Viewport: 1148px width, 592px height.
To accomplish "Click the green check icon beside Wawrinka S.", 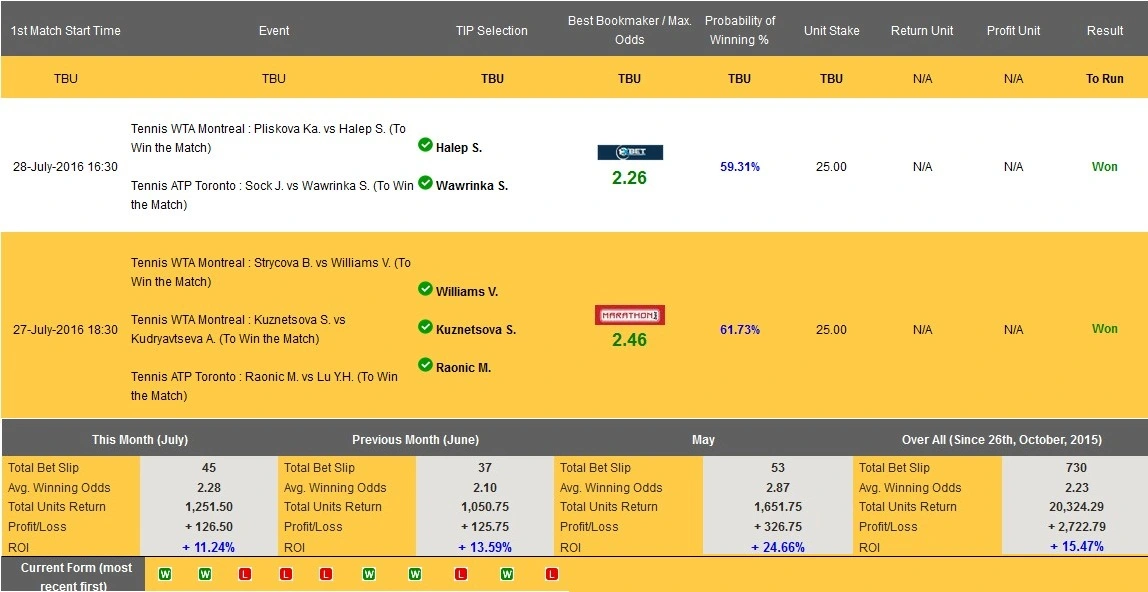I will [425, 184].
